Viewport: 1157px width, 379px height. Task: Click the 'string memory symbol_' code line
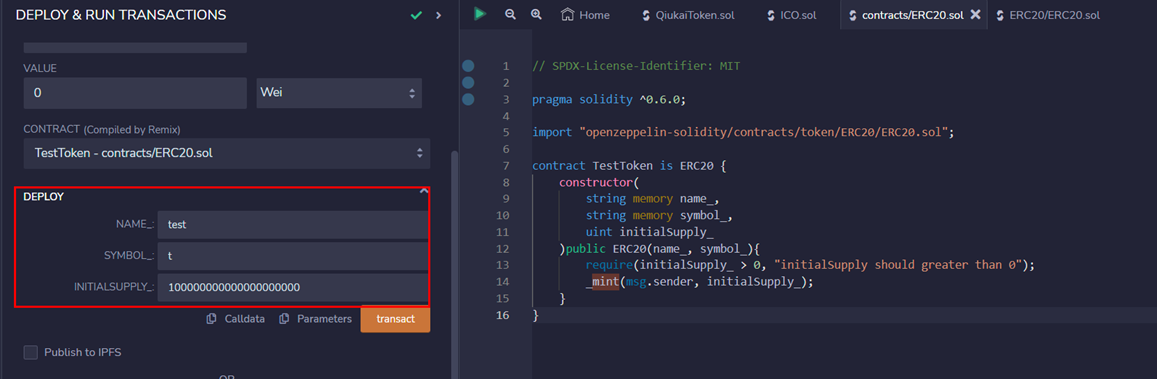(x=660, y=215)
